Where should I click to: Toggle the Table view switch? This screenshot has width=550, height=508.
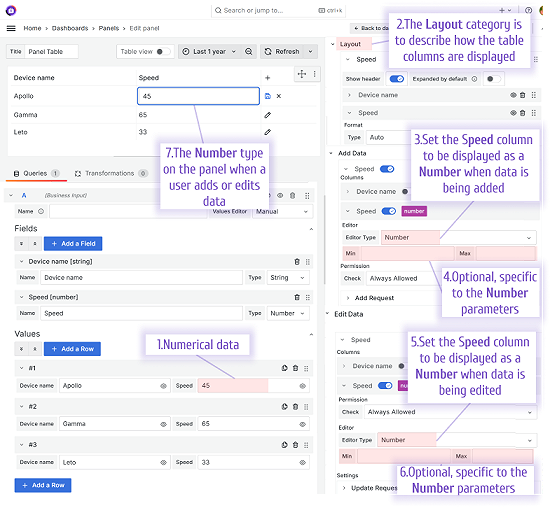pos(163,52)
